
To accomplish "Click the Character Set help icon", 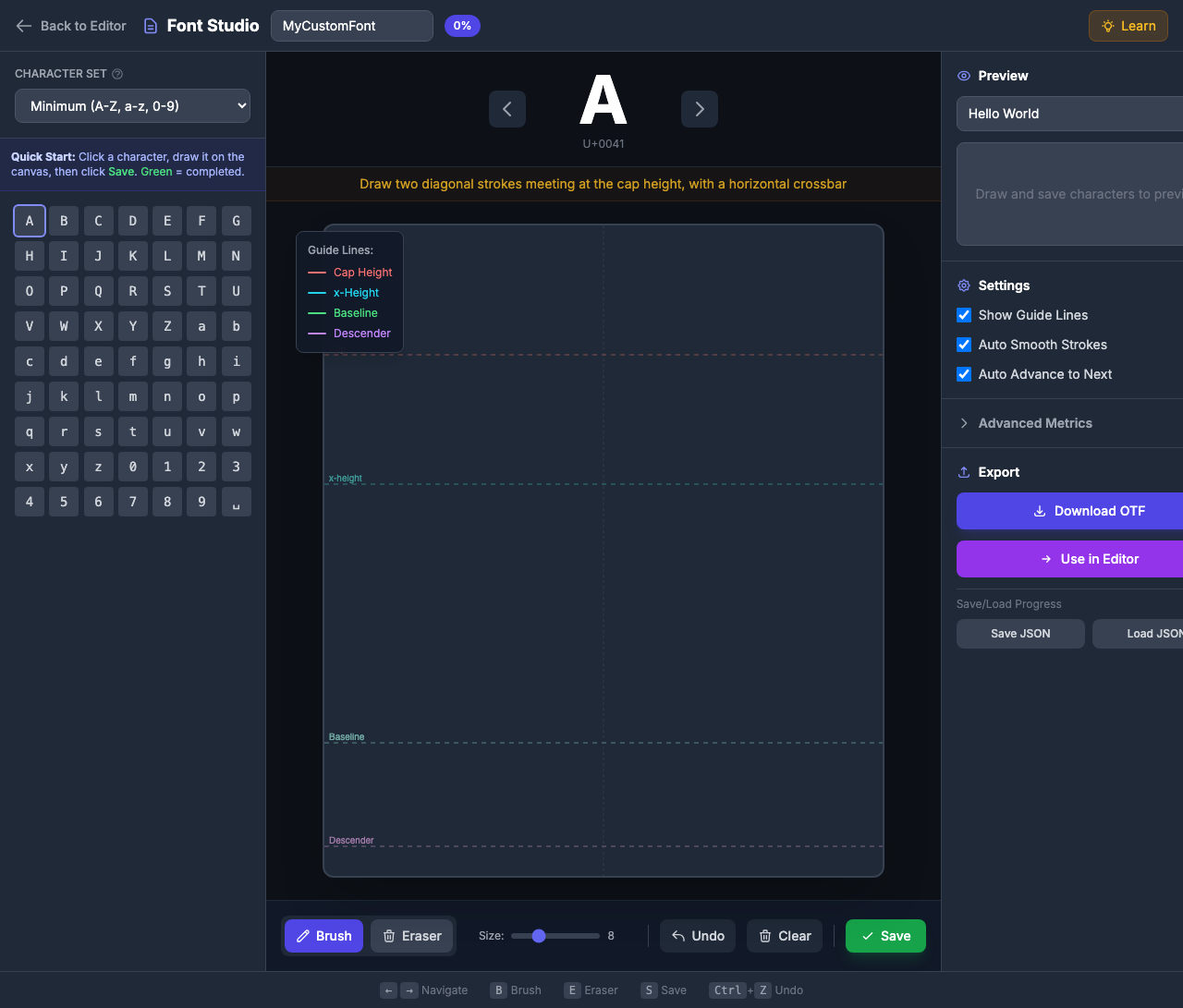I will click(116, 74).
